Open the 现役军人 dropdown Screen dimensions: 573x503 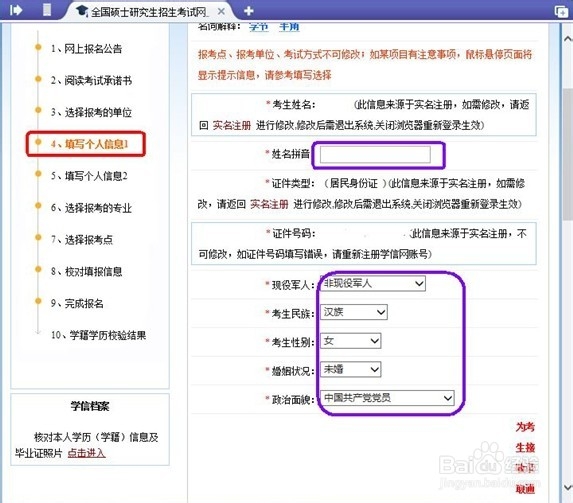[x=373, y=283]
